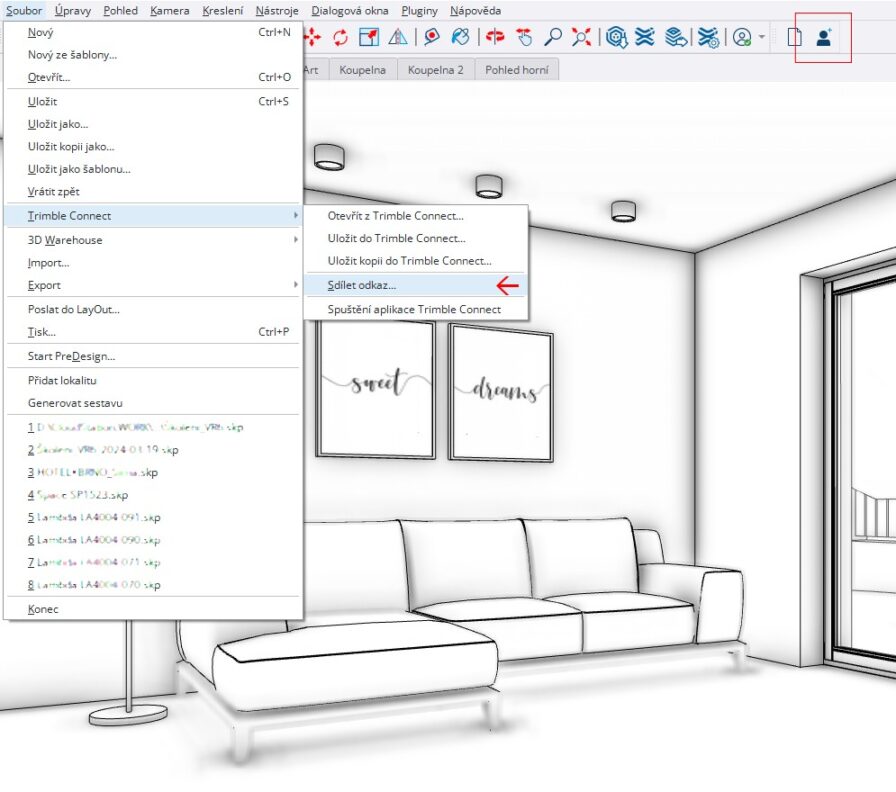Click the Zoom Extents icon

point(582,38)
